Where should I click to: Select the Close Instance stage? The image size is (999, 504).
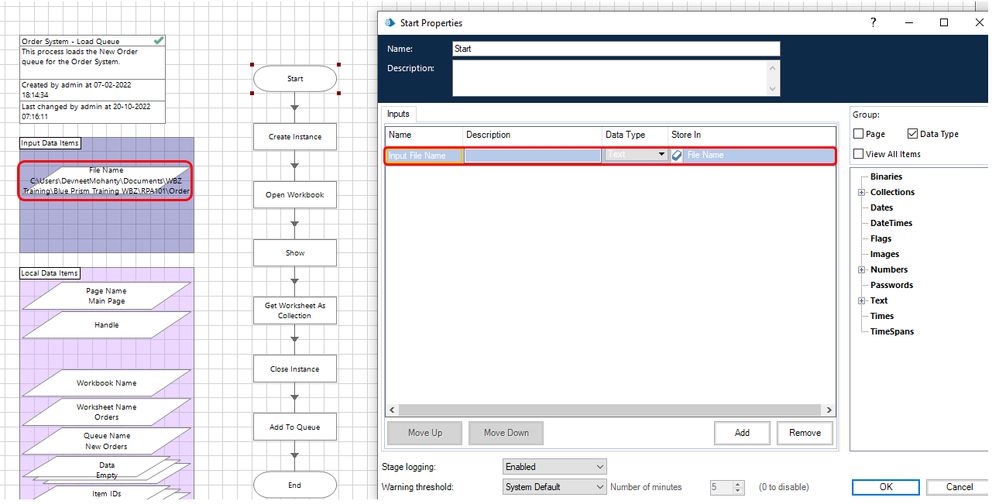pos(294,369)
